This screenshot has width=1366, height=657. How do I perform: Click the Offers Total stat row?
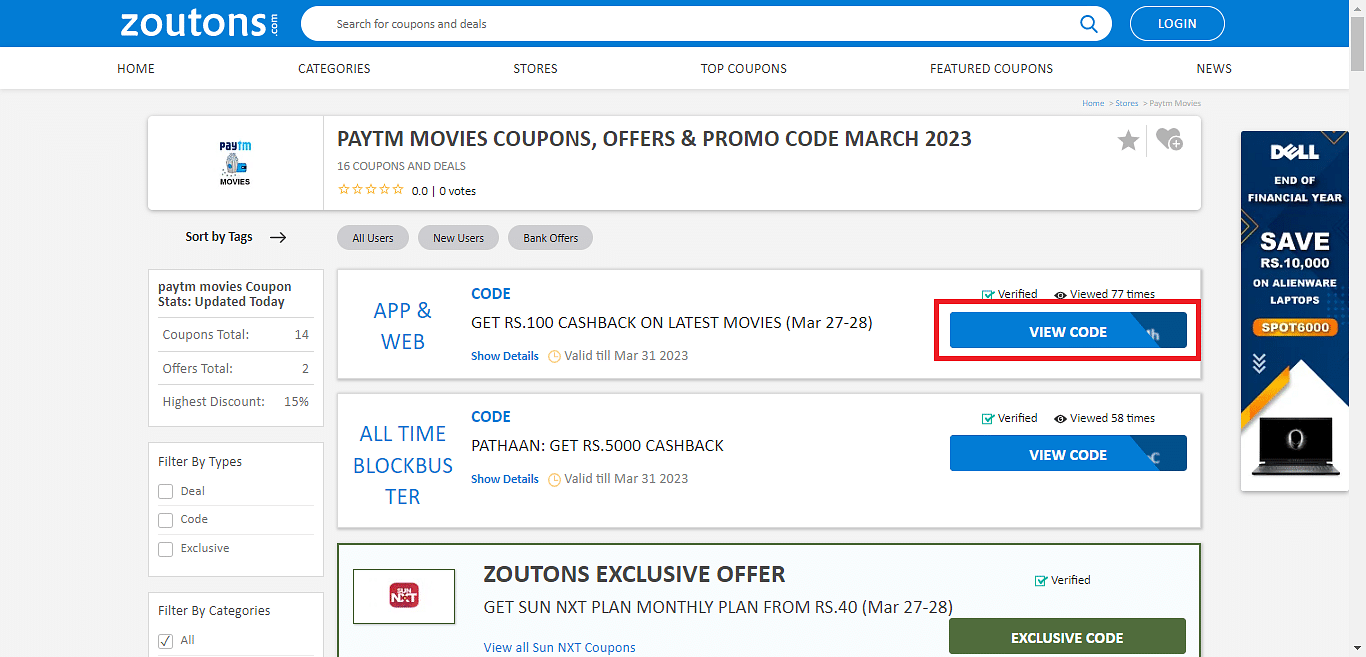click(x=236, y=368)
